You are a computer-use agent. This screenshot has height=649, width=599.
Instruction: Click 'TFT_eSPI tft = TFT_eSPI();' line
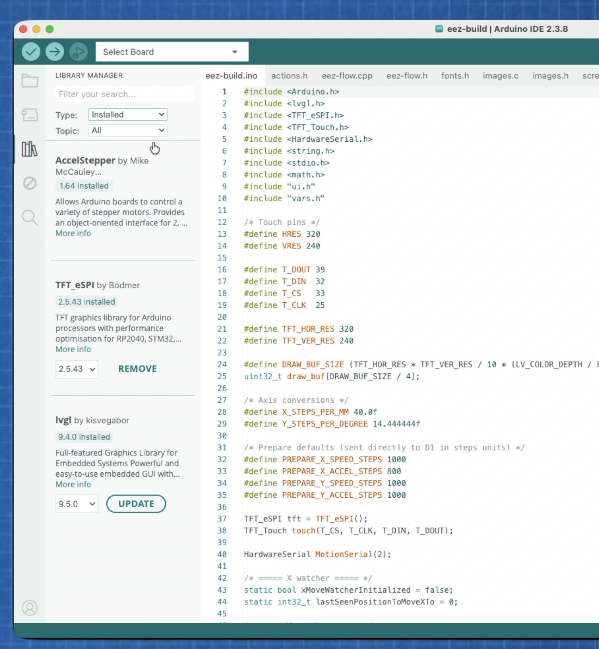pos(306,519)
